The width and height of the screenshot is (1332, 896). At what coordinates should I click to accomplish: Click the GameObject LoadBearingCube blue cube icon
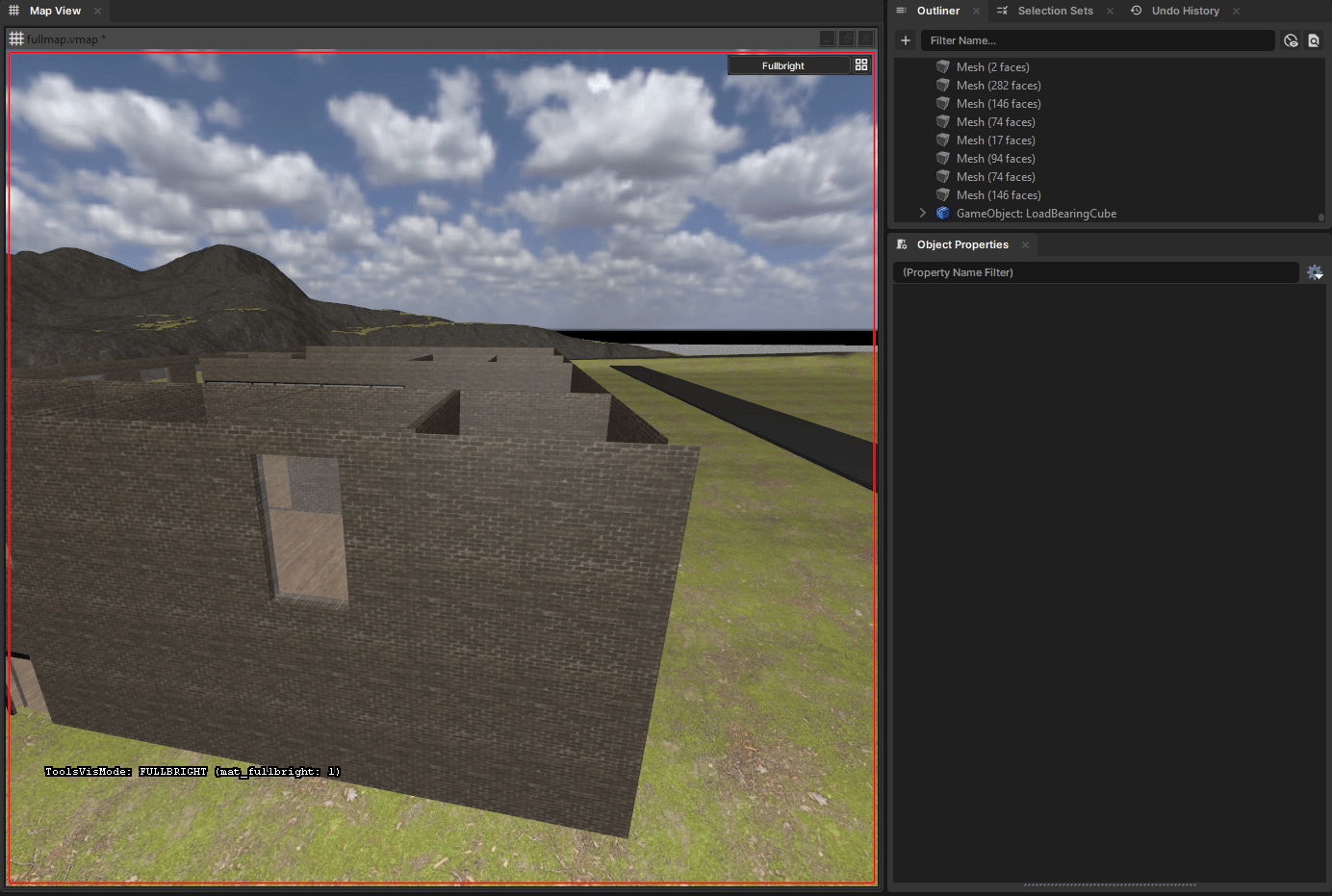pos(943,214)
